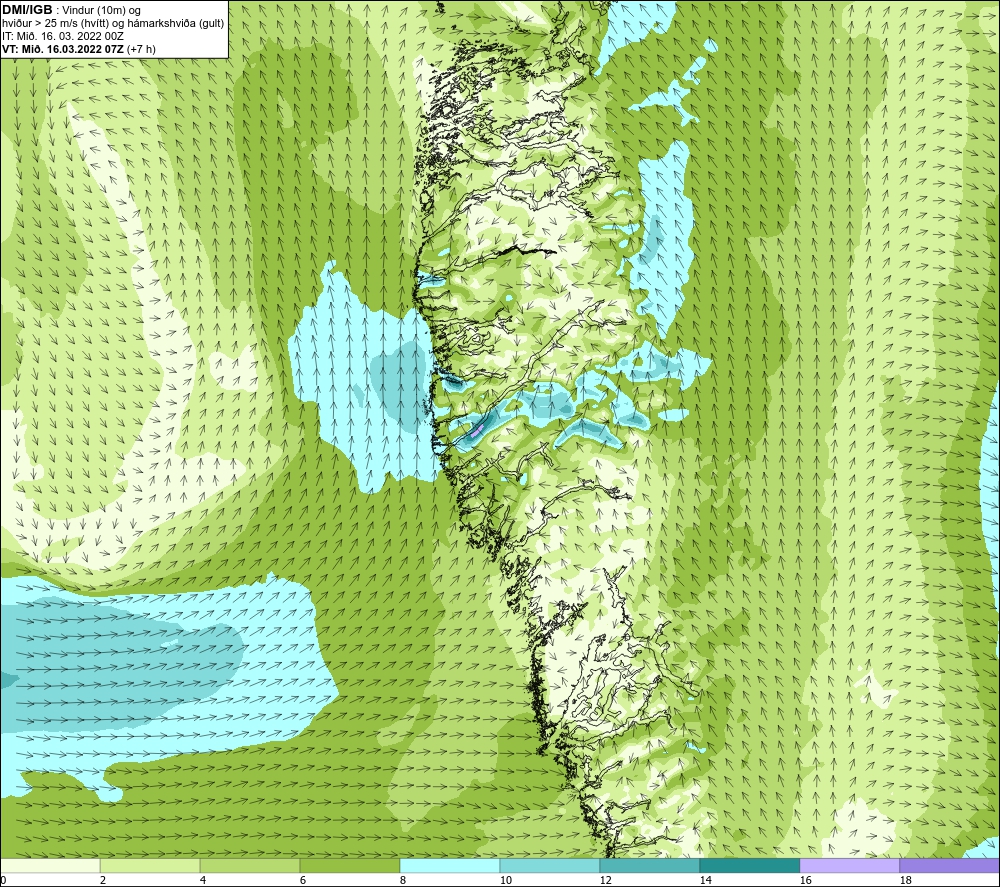Viewport: 1000px width, 887px height.
Task: Click the small purple wind patch in the fjord
Action: pos(476,431)
